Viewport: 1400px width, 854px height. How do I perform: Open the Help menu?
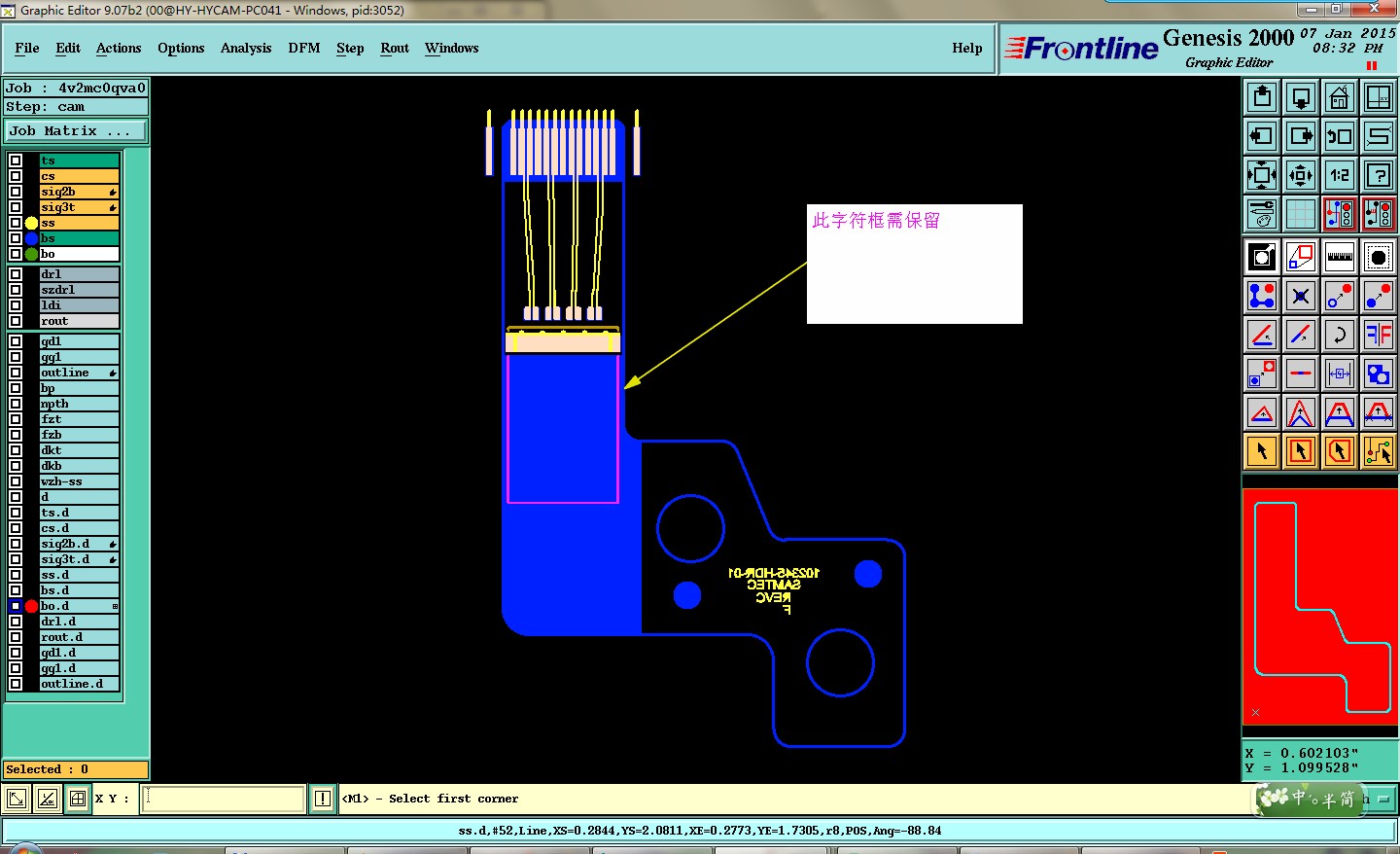tap(967, 48)
